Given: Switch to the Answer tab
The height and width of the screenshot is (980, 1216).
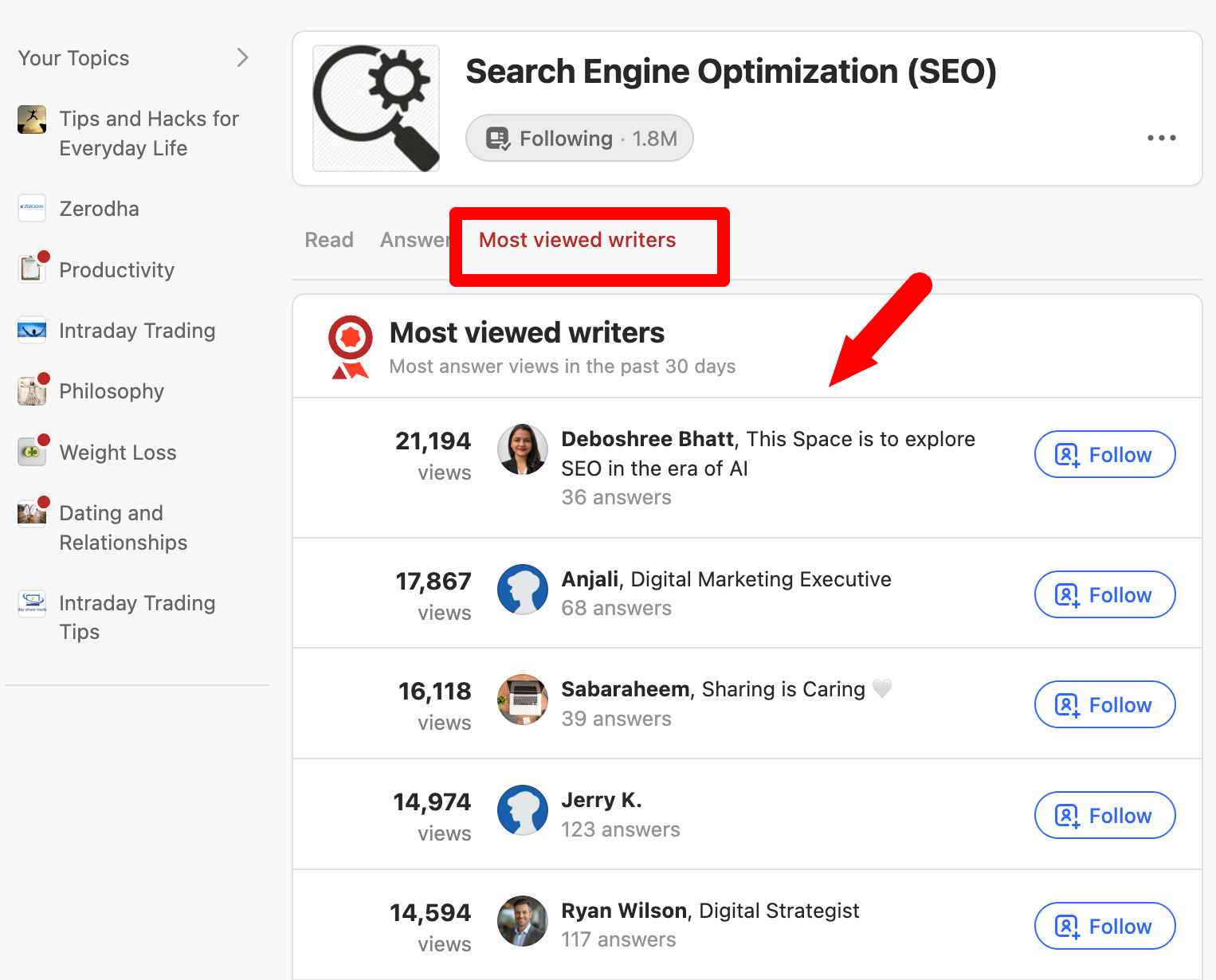Looking at the screenshot, I should point(414,240).
